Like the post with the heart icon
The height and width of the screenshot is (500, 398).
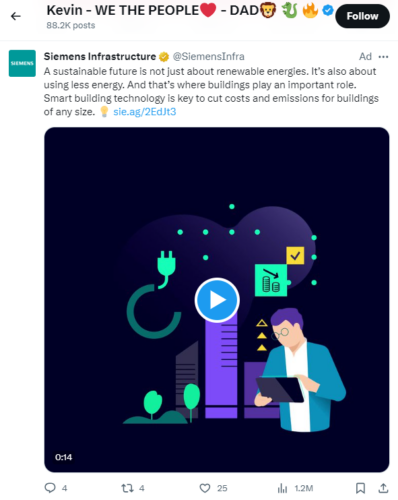pos(205,488)
